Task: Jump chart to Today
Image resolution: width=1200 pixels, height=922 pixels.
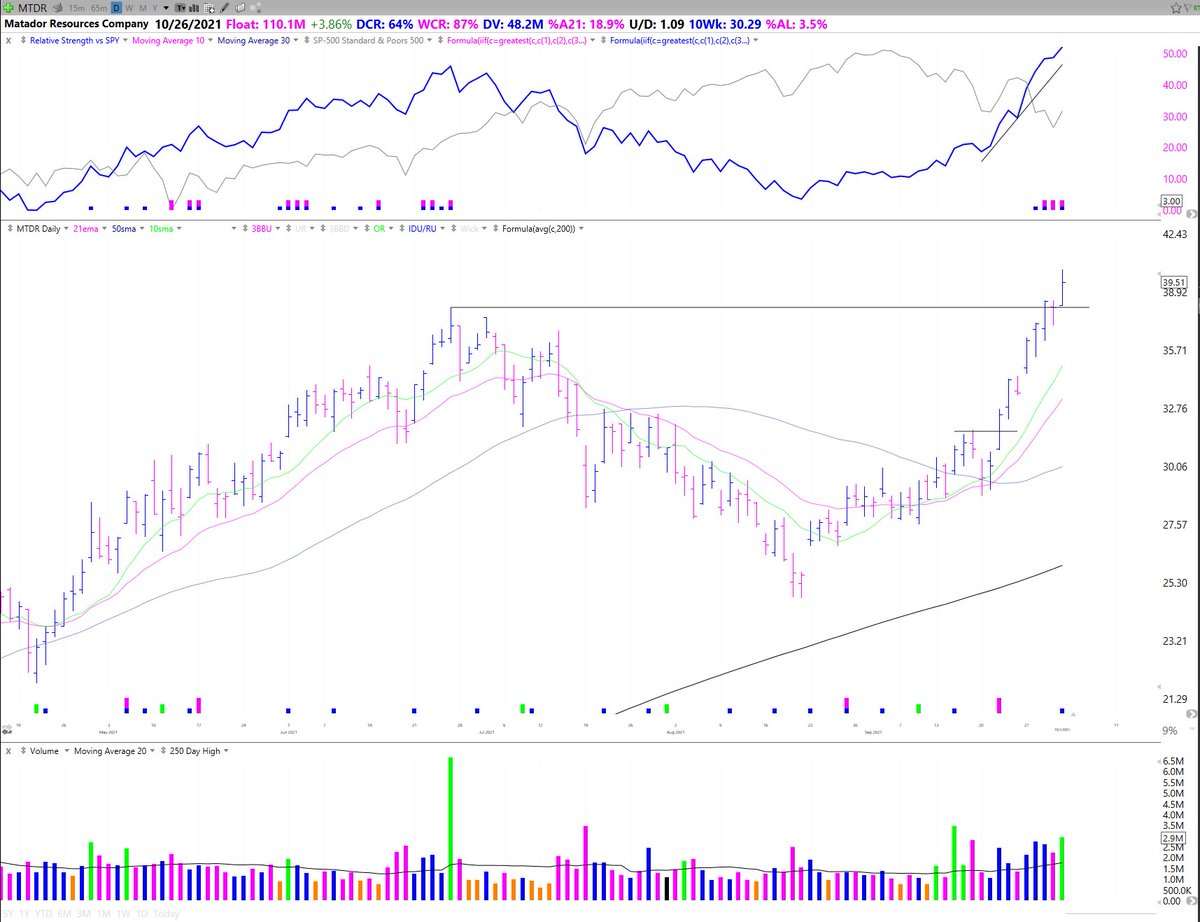Action: [x=167, y=914]
